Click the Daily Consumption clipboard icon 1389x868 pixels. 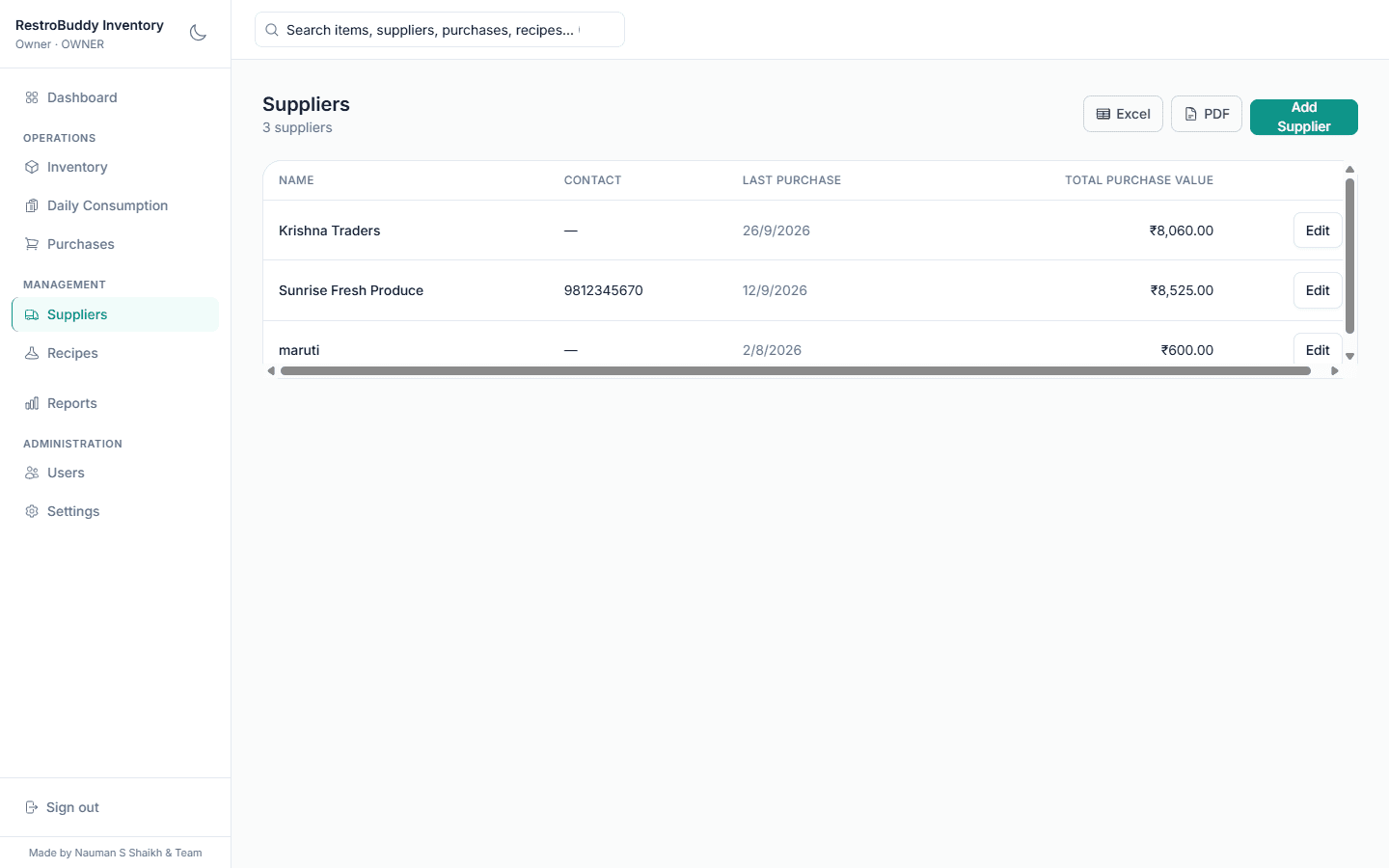tap(32, 205)
